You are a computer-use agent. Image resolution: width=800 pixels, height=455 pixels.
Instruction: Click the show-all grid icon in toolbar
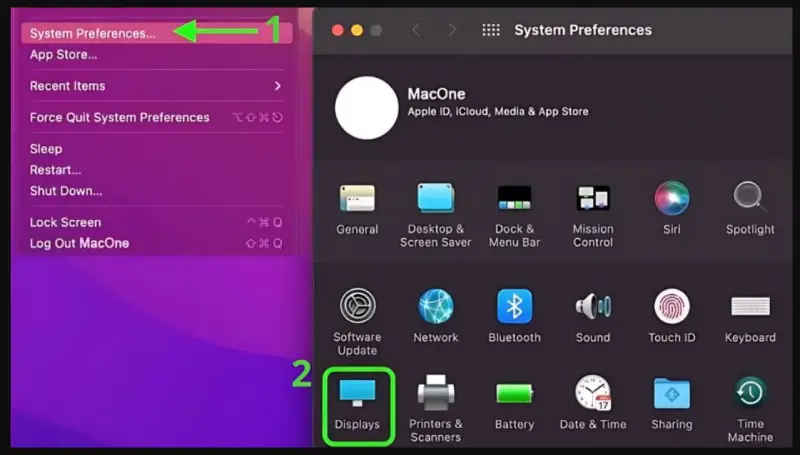coord(491,30)
